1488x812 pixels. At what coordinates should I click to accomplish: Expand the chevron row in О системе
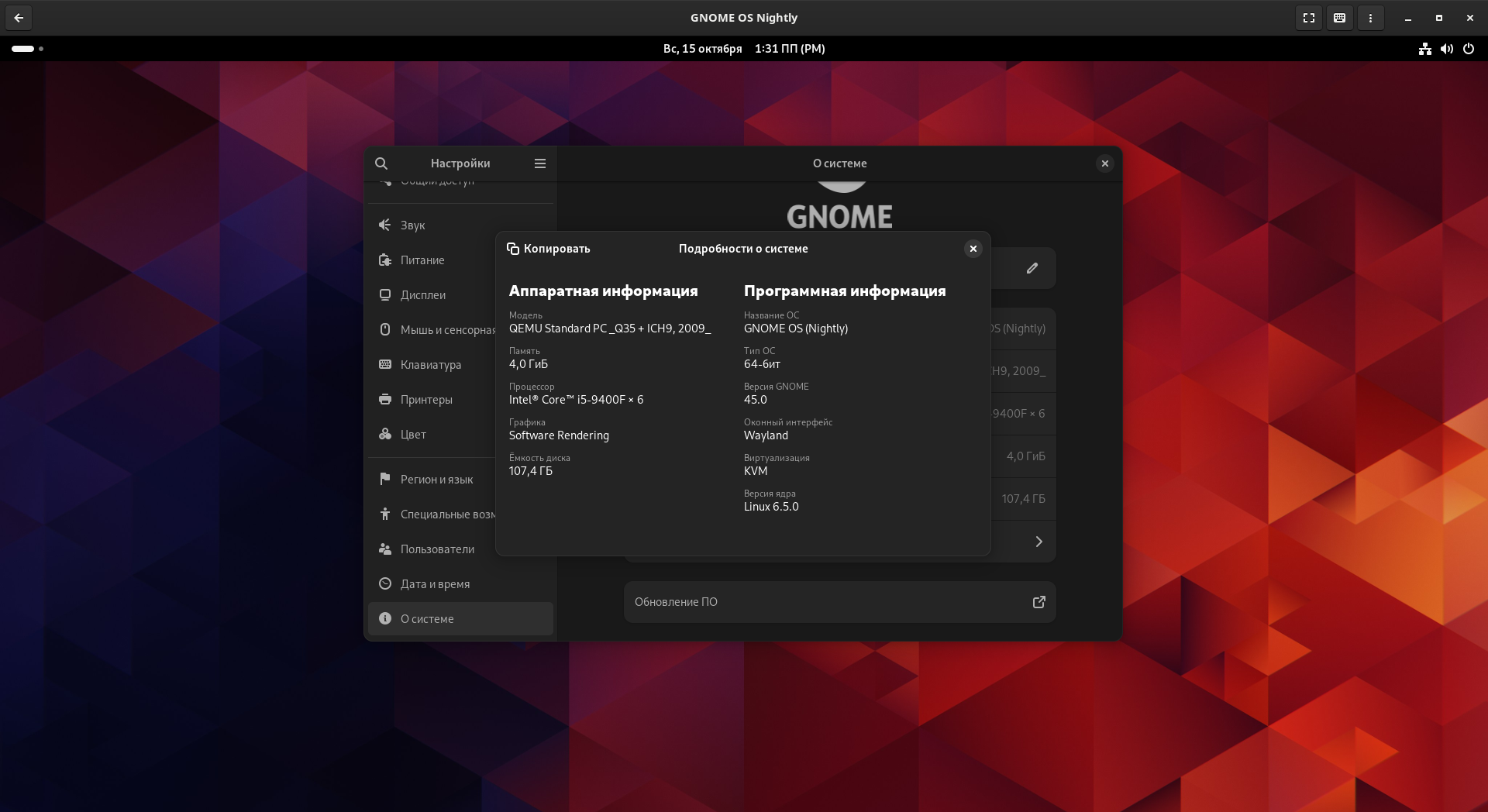pos(1039,542)
